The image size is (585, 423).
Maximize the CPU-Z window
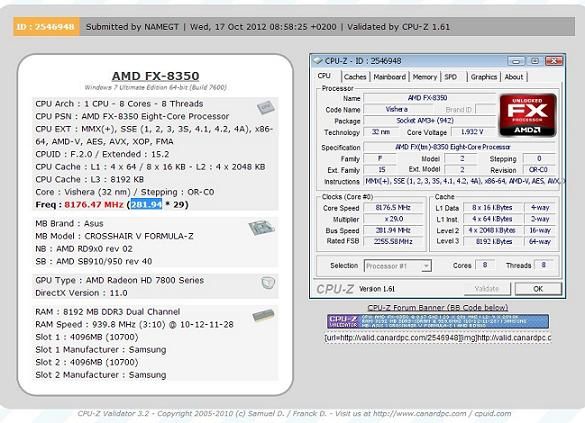(535, 61)
